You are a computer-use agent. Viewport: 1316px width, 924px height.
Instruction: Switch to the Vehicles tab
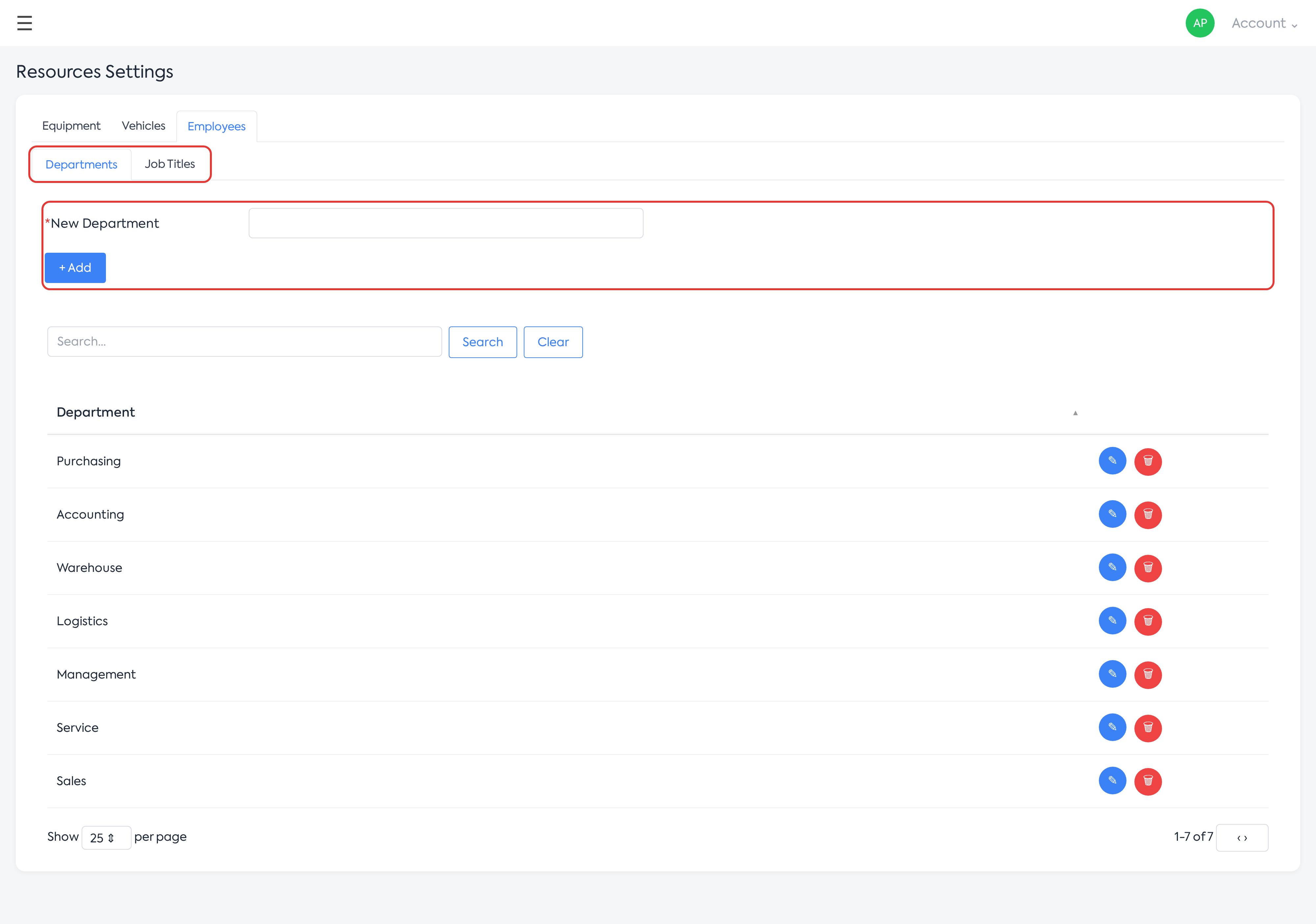143,125
